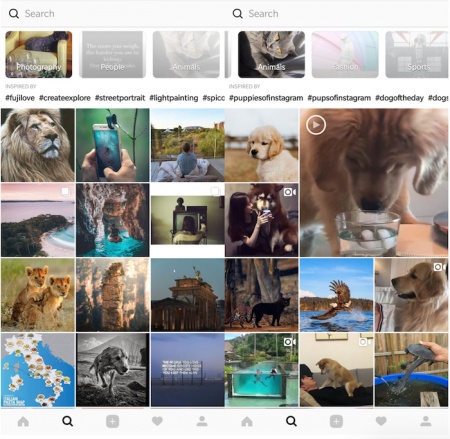Open the #streetportrait hashtag
450x439 pixels.
click(120, 98)
